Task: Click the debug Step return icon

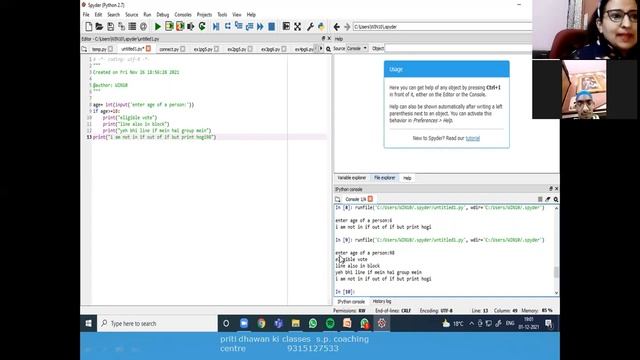Action: 249,27
